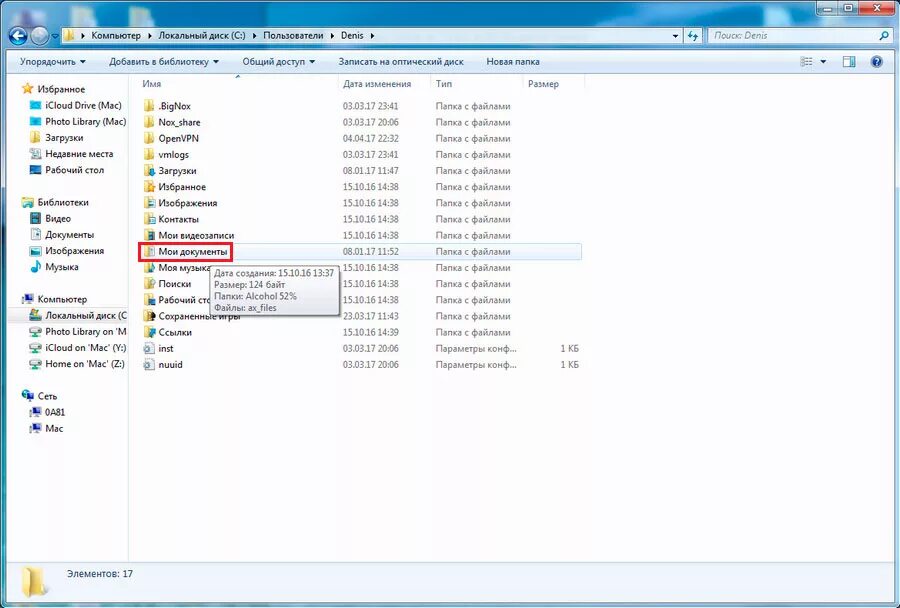Screen dimensions: 900x608
Task: Click the Музыка library icon
Action: 36,266
